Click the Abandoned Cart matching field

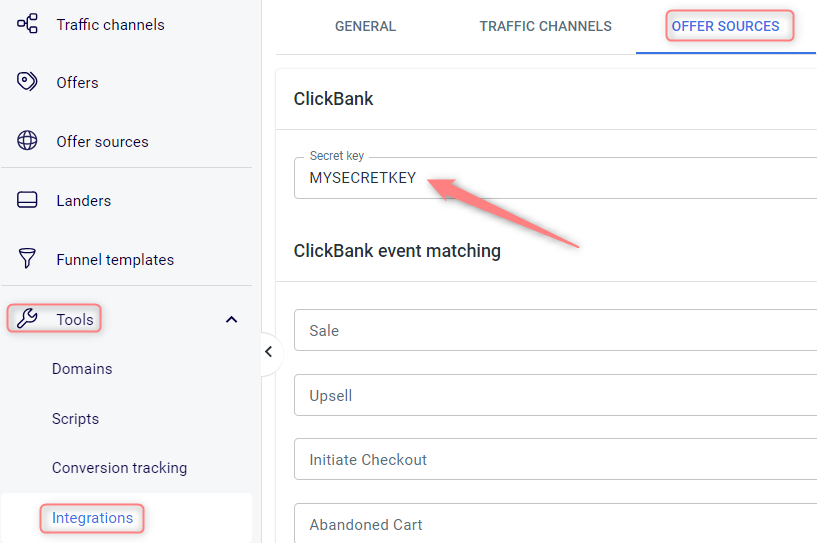(x=555, y=523)
